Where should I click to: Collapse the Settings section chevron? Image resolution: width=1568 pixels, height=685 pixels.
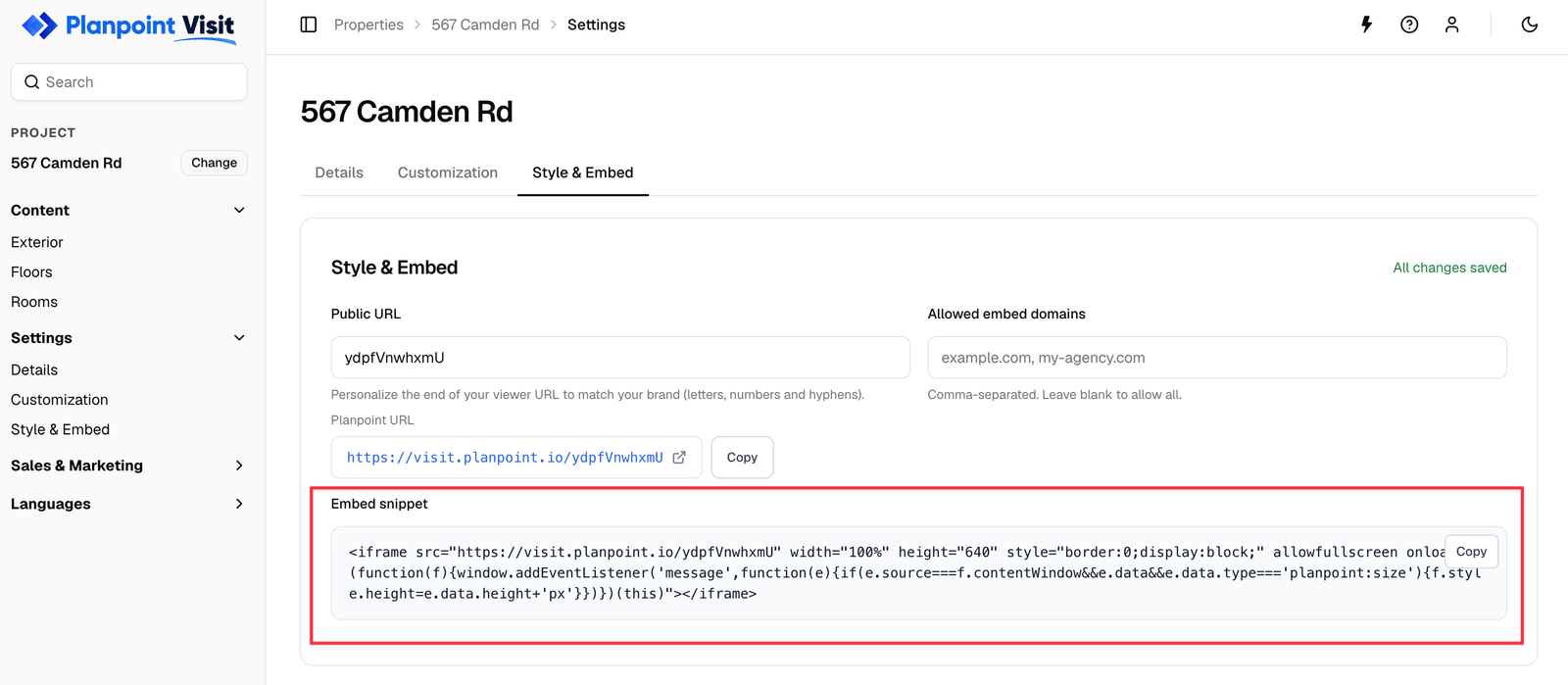[x=239, y=338]
